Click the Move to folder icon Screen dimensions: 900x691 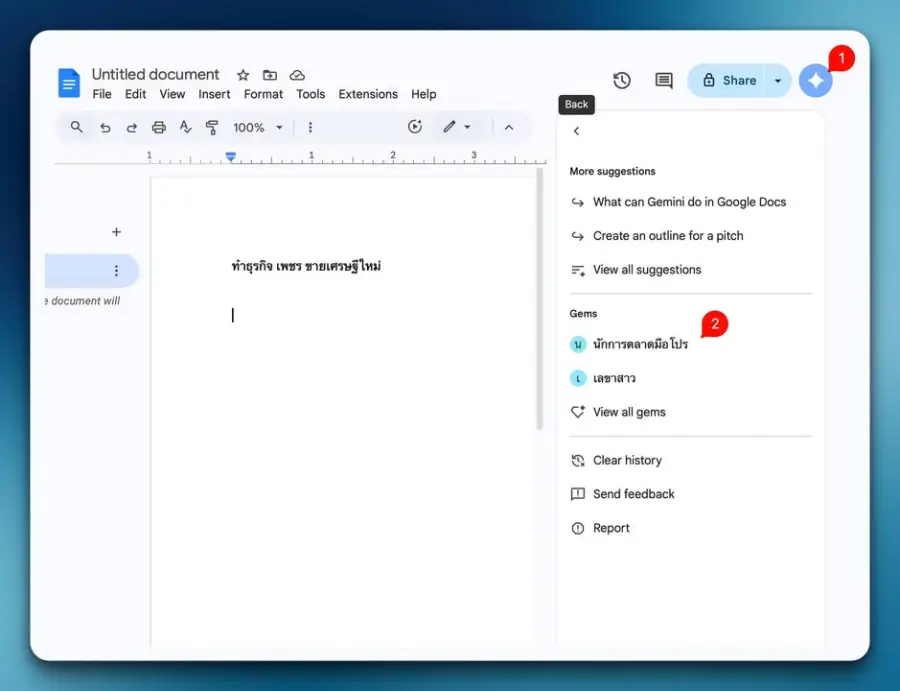(270, 75)
